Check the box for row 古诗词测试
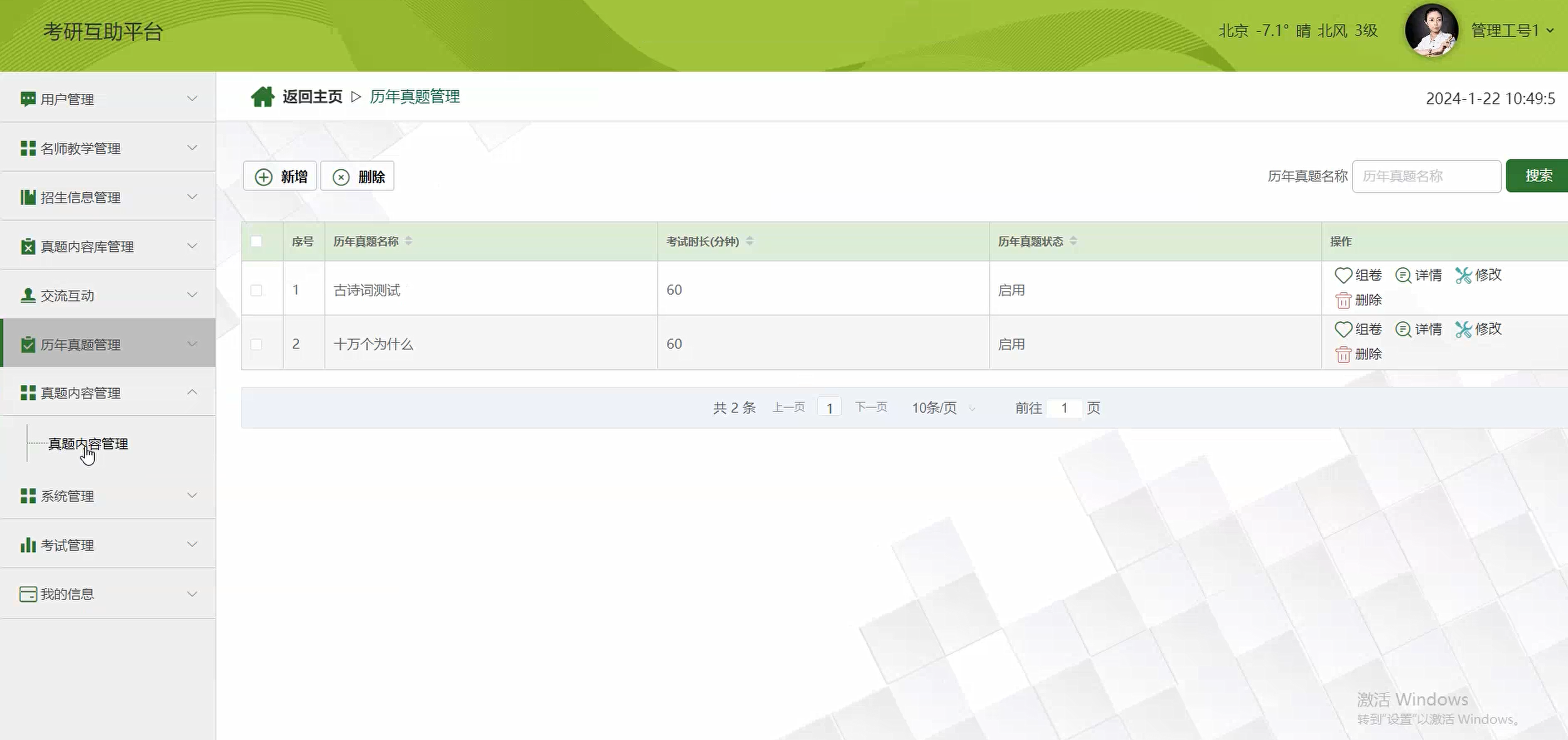This screenshot has width=1568, height=740. click(256, 290)
